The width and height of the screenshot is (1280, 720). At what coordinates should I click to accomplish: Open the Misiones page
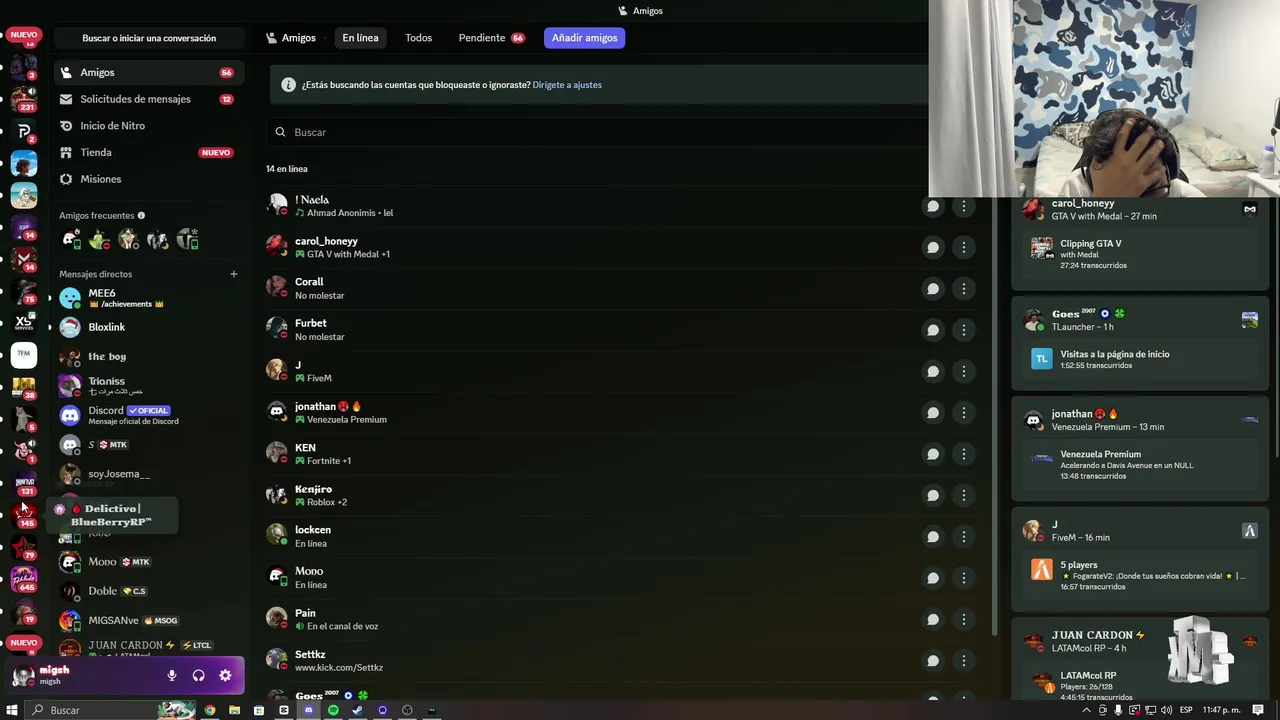click(x=147, y=179)
